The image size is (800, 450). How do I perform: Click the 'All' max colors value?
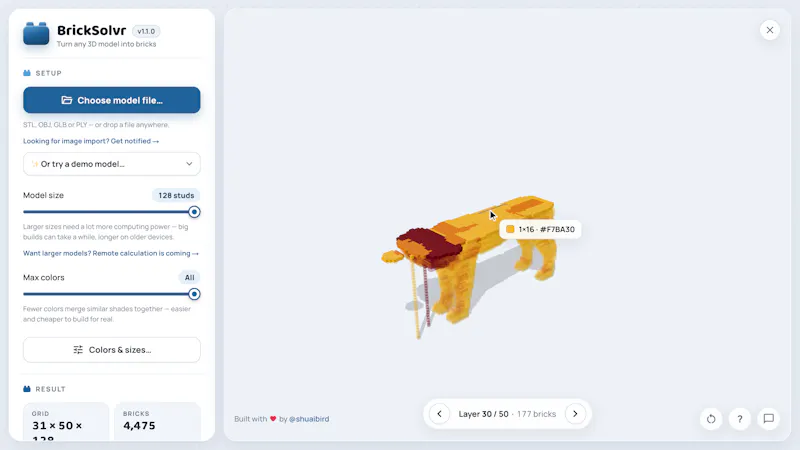pyautogui.click(x=189, y=278)
